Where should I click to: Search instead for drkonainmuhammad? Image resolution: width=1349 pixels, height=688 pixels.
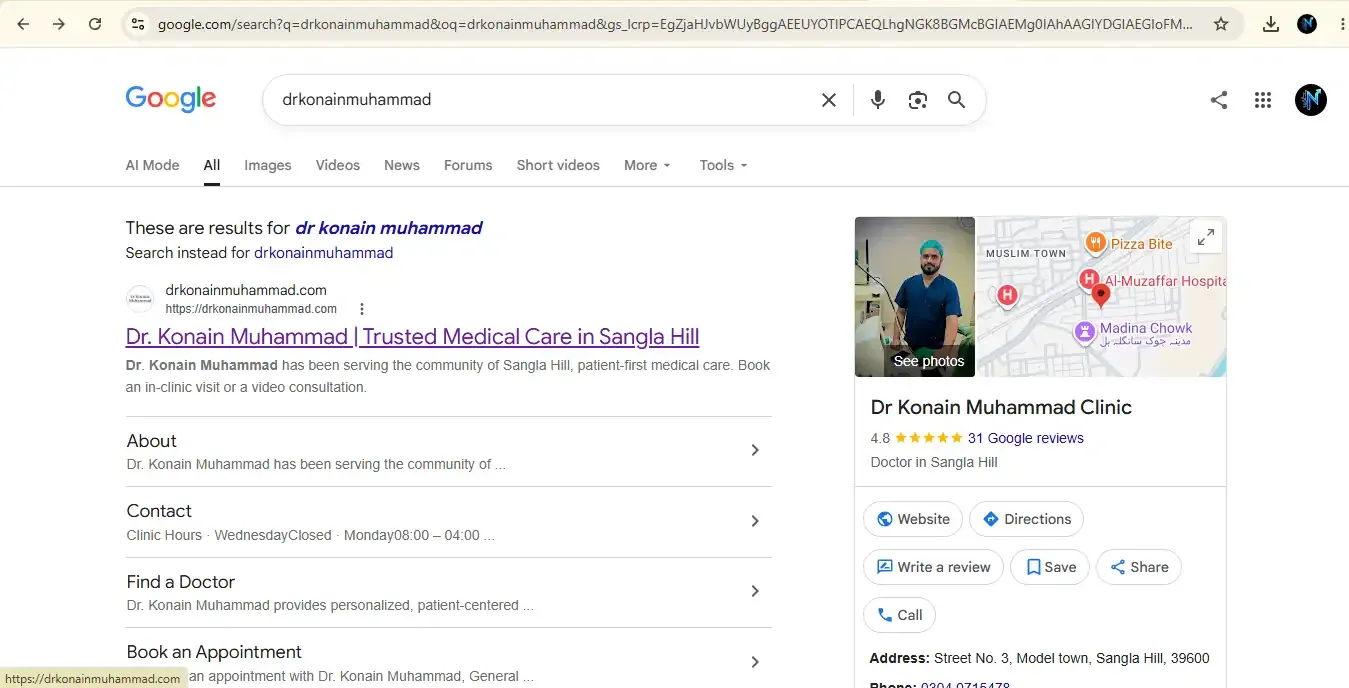tap(323, 253)
